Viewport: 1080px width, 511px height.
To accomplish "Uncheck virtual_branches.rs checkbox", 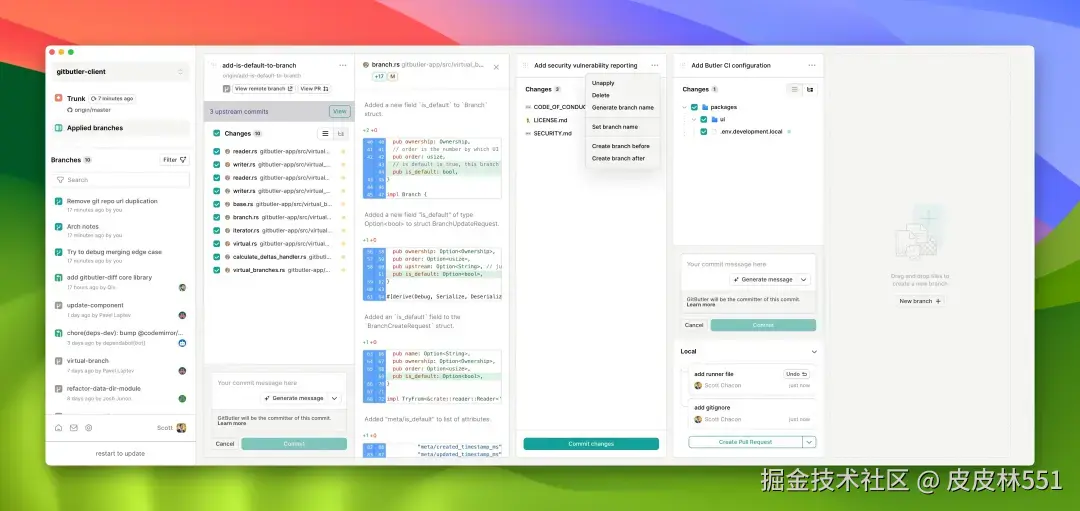I will point(216,270).
